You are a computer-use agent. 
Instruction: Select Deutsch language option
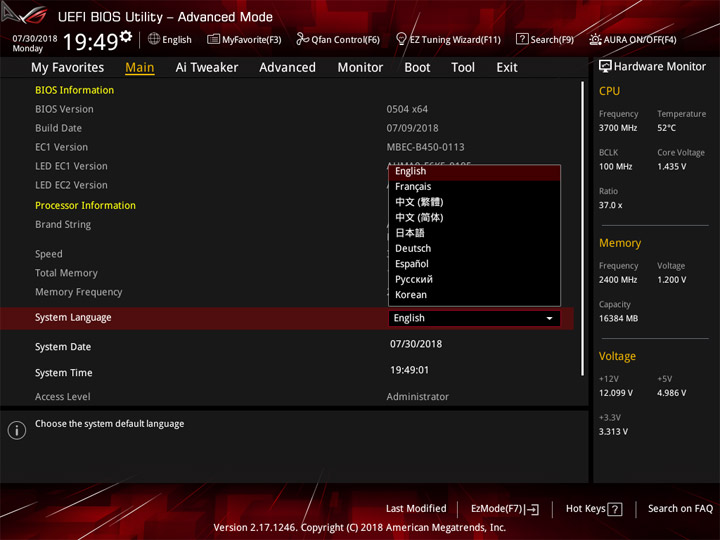474,248
